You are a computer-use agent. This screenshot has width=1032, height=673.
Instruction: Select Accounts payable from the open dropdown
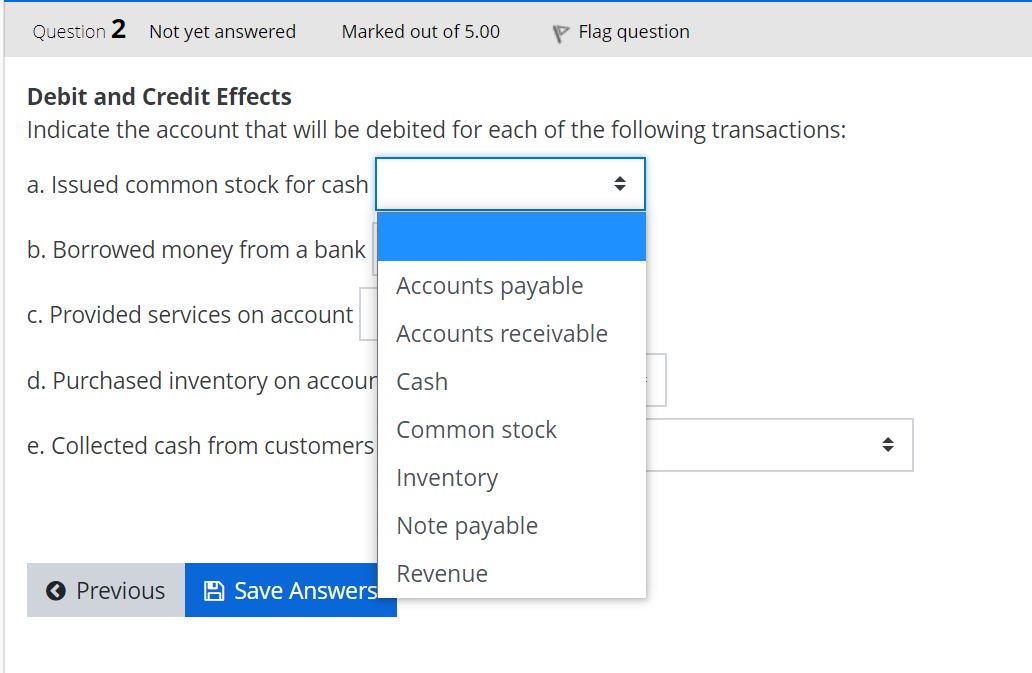(x=489, y=285)
